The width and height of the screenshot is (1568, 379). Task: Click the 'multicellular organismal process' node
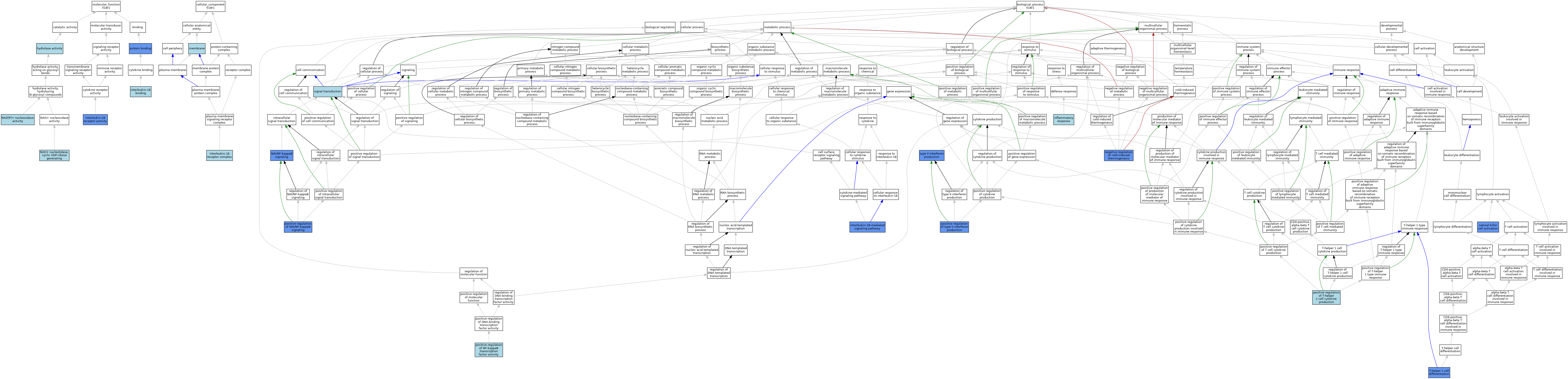tap(1153, 28)
